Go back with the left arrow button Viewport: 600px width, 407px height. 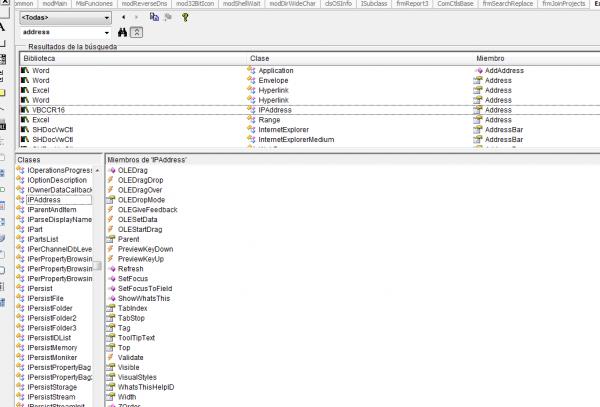tap(123, 17)
